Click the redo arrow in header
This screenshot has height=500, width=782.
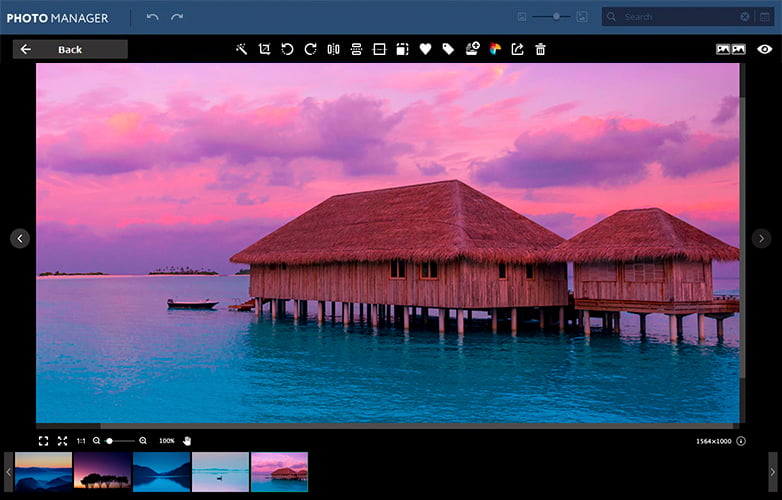177,17
